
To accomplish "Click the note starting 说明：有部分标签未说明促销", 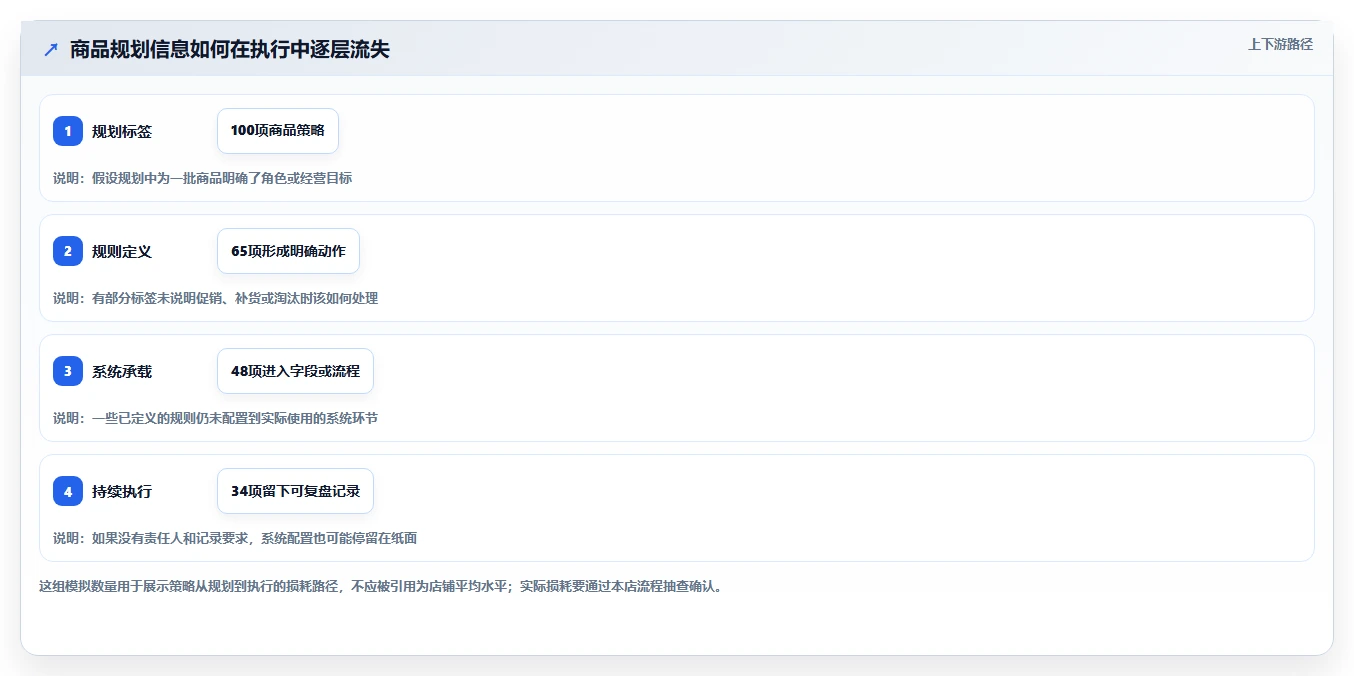I will pos(215,298).
